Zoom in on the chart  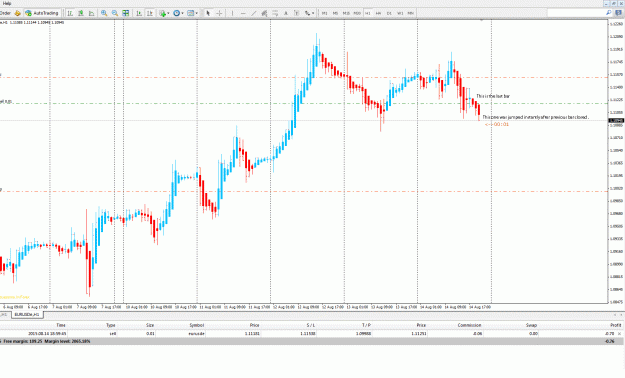coord(104,13)
